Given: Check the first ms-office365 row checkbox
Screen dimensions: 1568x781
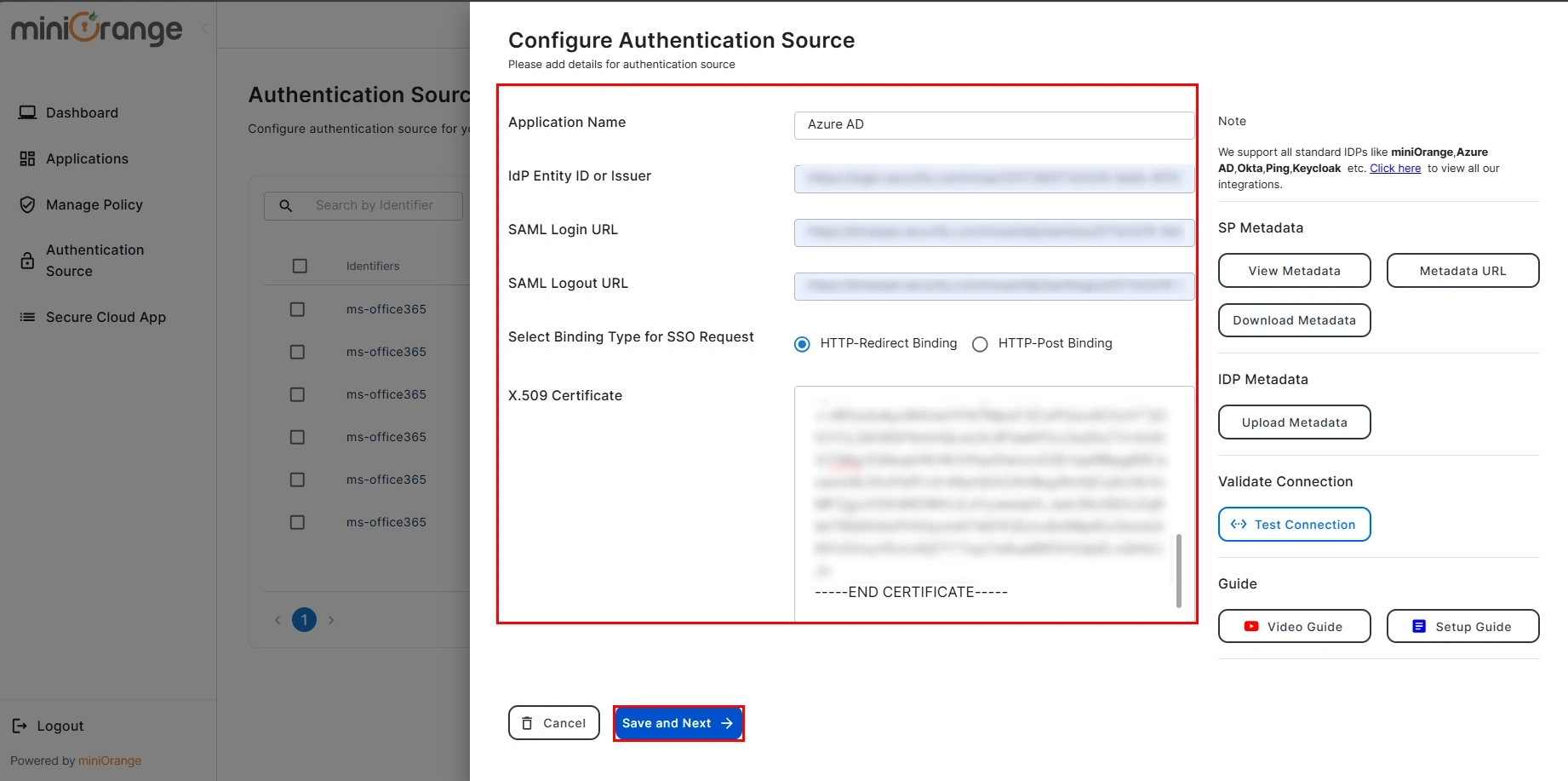Looking at the screenshot, I should 297,309.
